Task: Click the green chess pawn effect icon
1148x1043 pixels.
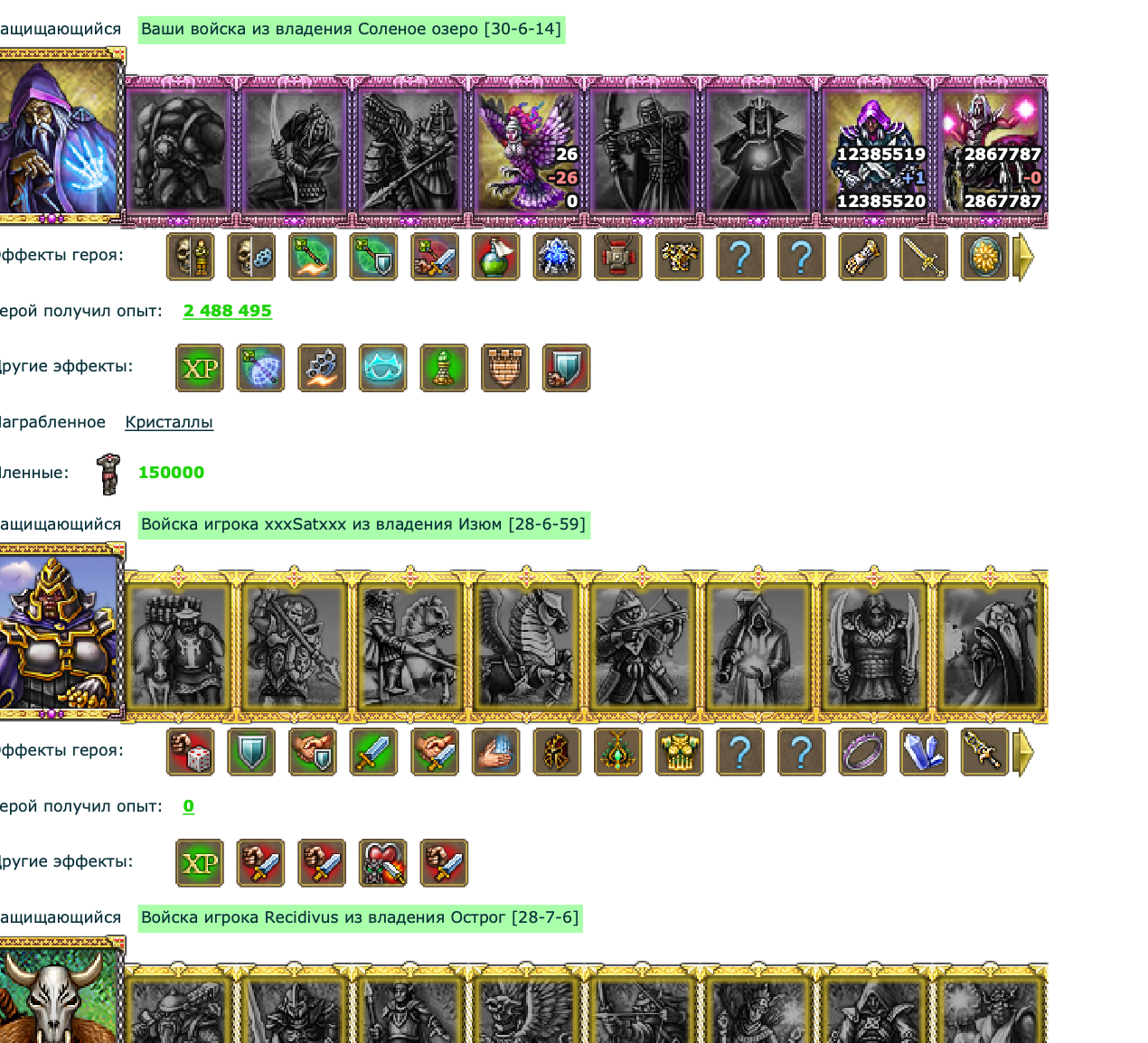Action: coord(444,368)
